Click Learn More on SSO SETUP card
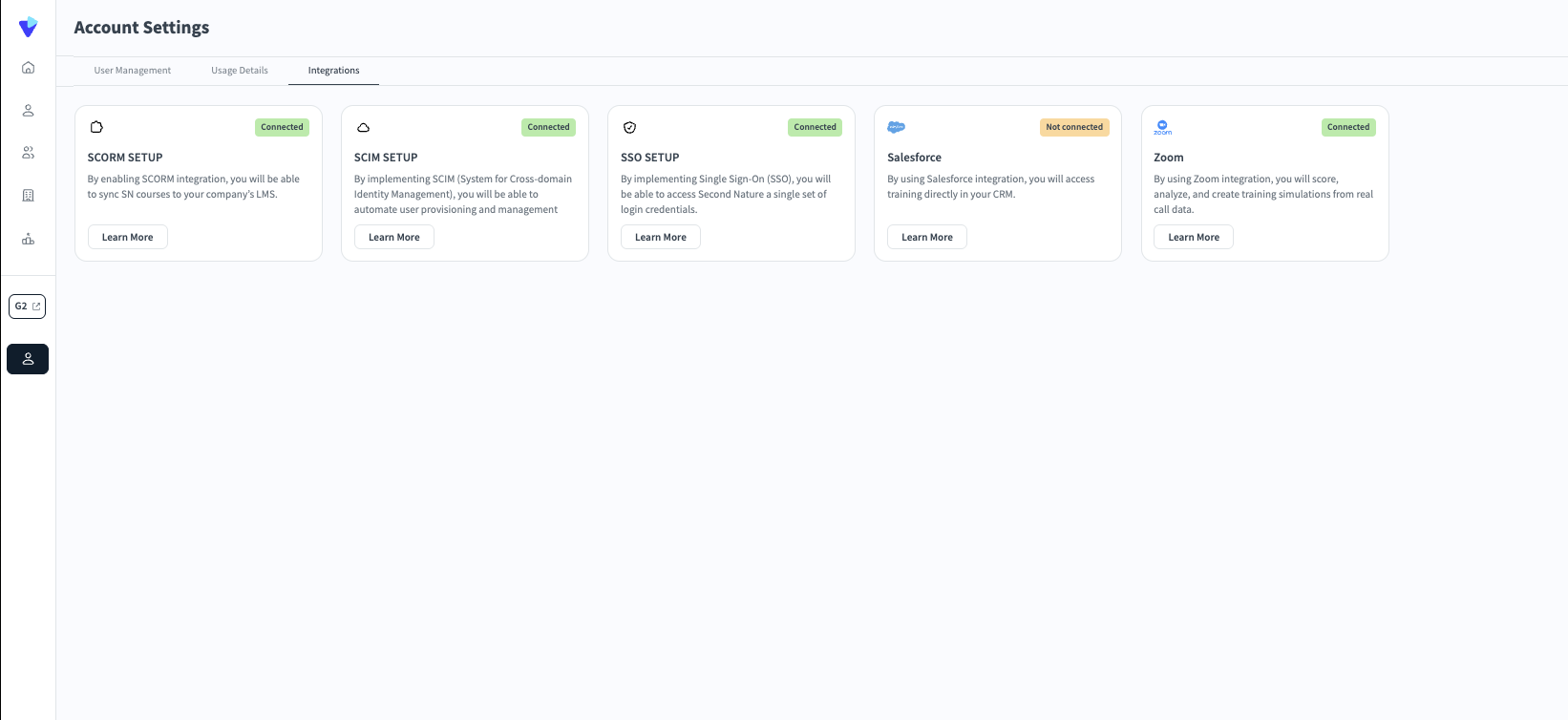Screen dimensions: 1568x720 [x=661, y=238]
